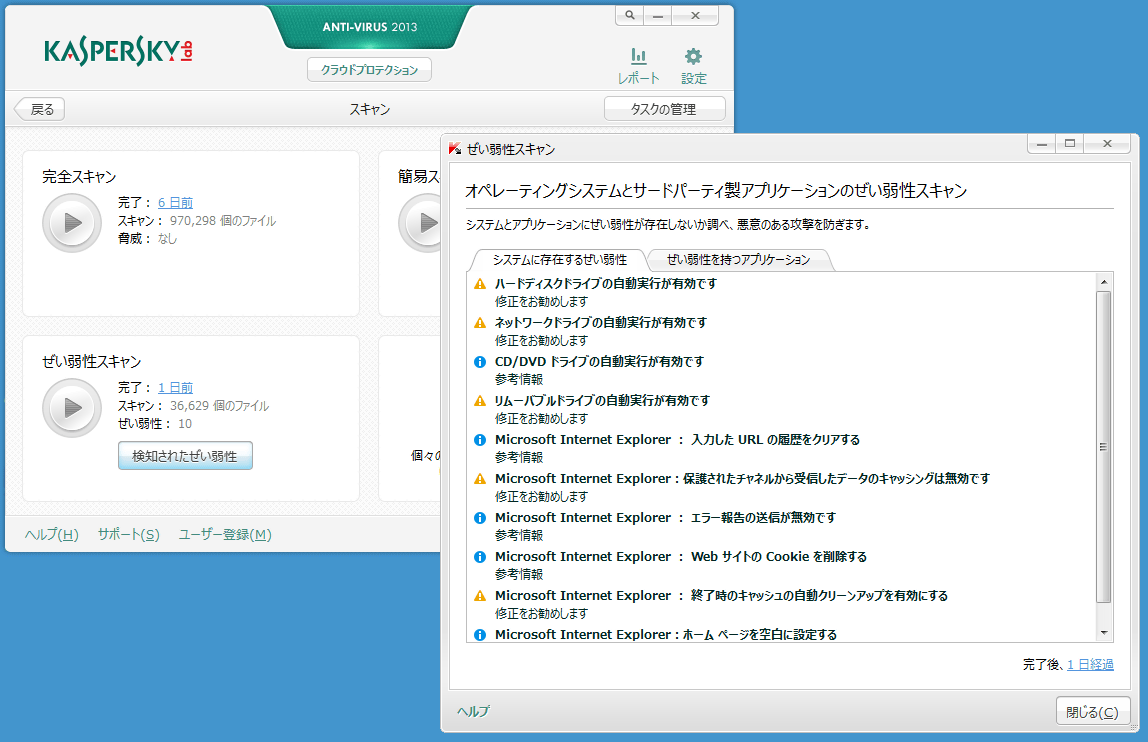Image resolution: width=1148 pixels, height=742 pixels.
Task: Open サポート(S) link
Action: (x=129, y=535)
